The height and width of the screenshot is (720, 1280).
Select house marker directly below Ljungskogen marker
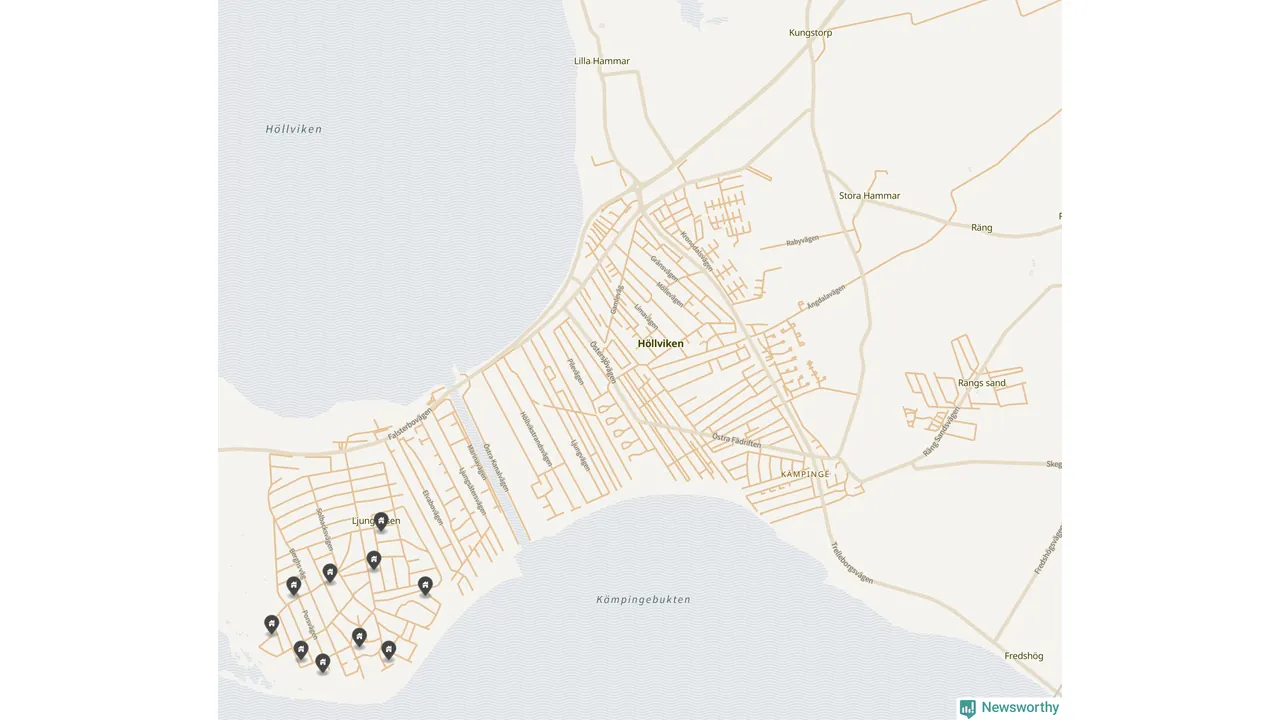(374, 559)
